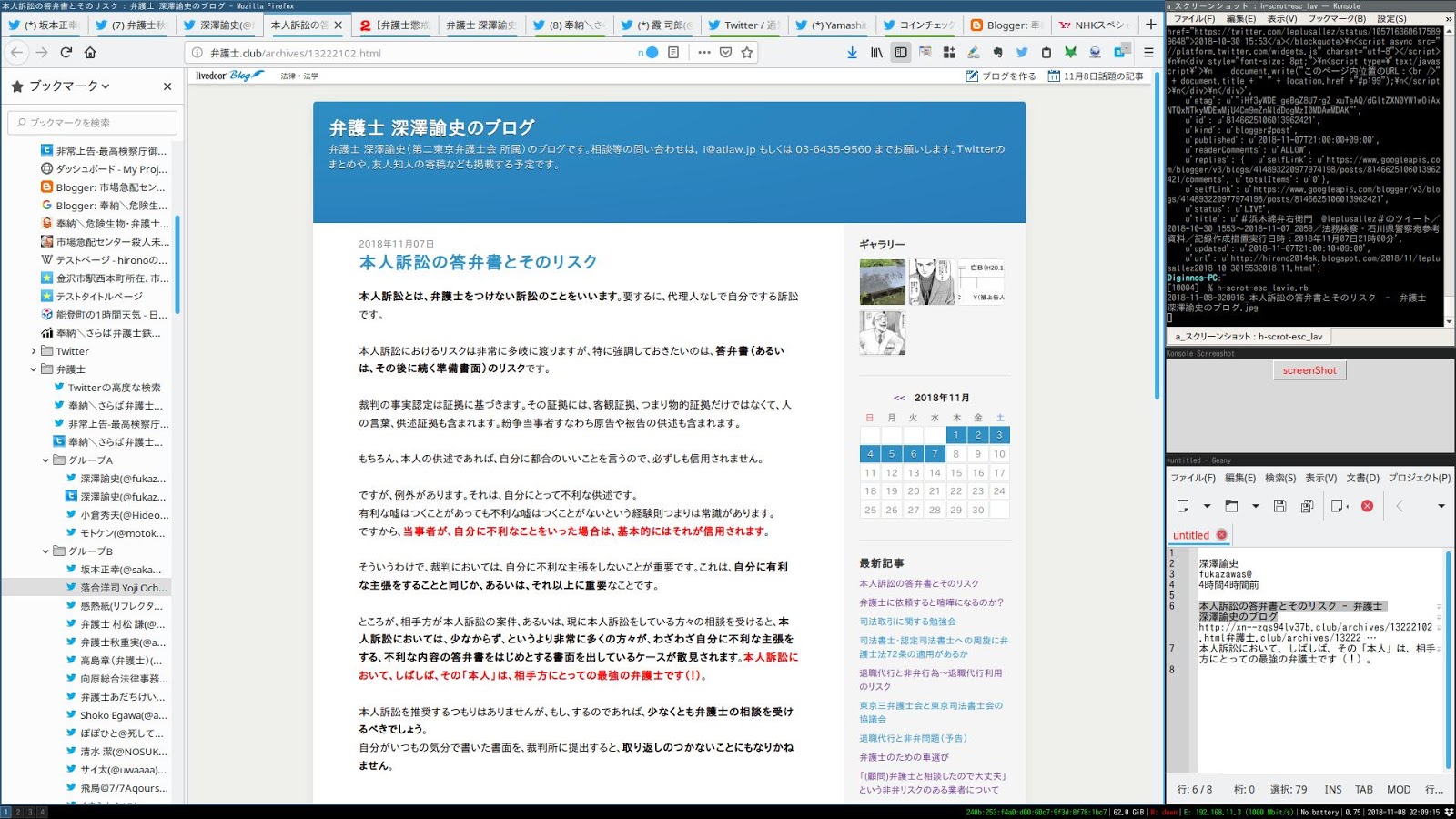Open 弁護士のための車選び recent article
Viewport: 1456px width, 819px height.
[904, 757]
